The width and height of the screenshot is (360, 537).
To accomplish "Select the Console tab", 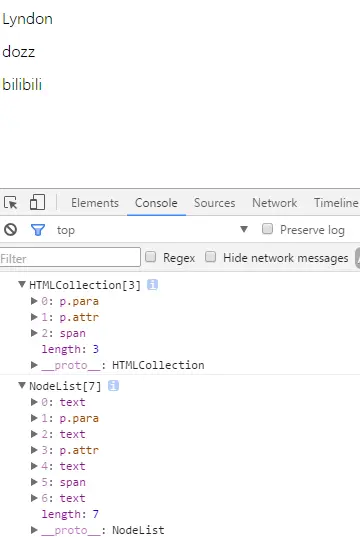I will (x=156, y=203).
